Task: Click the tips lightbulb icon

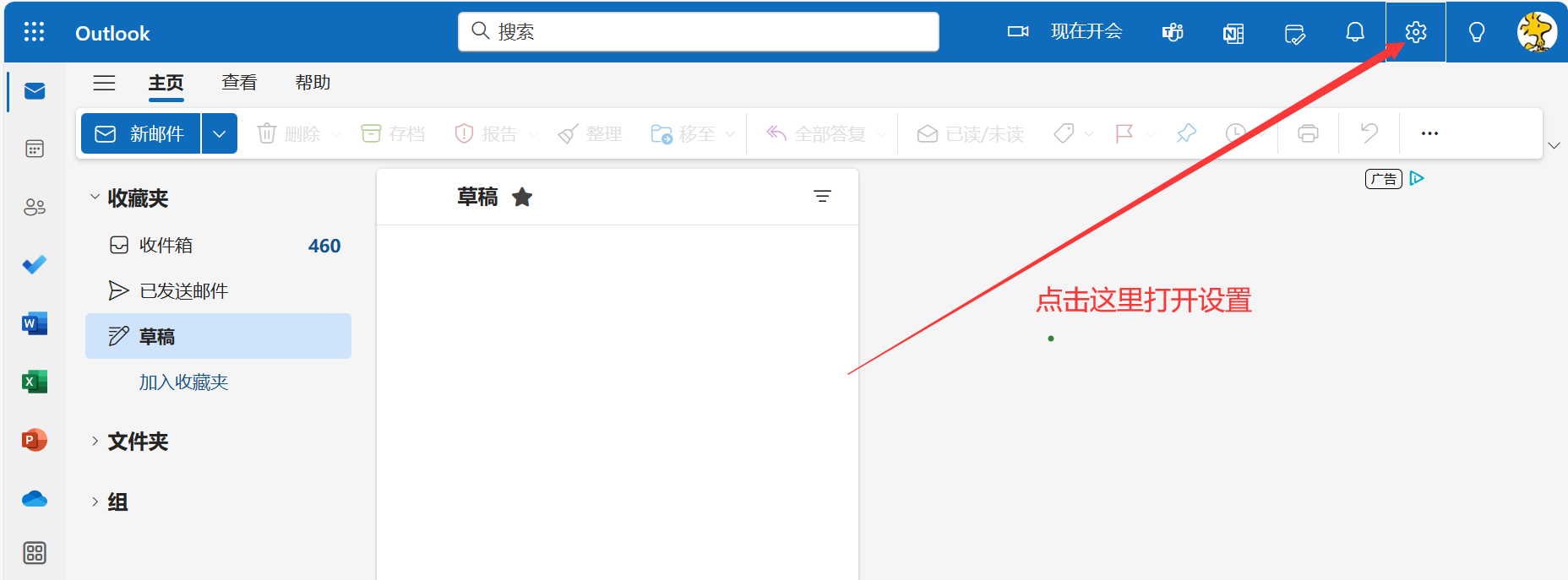Action: point(1477,32)
